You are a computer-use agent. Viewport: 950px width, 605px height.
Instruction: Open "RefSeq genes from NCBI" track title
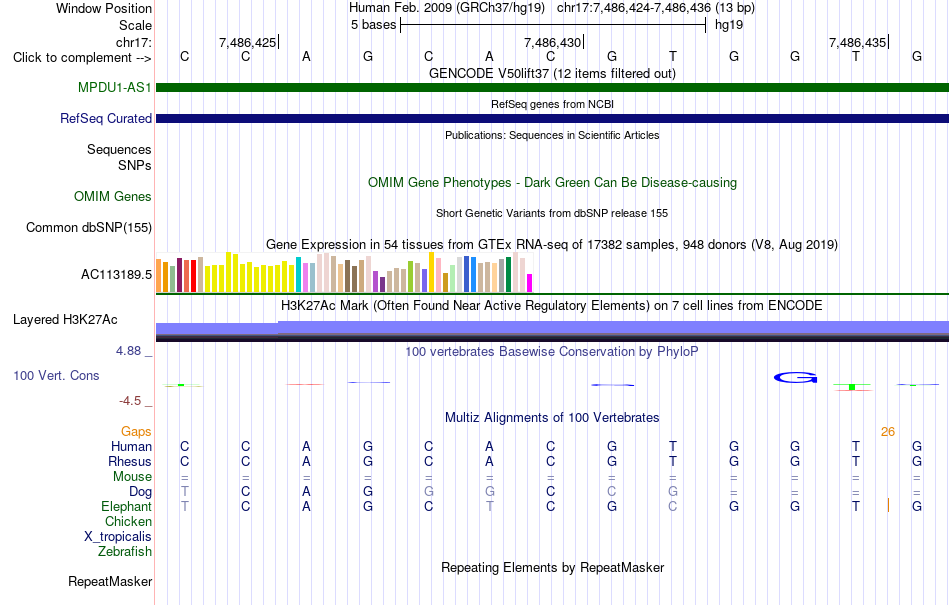point(552,104)
